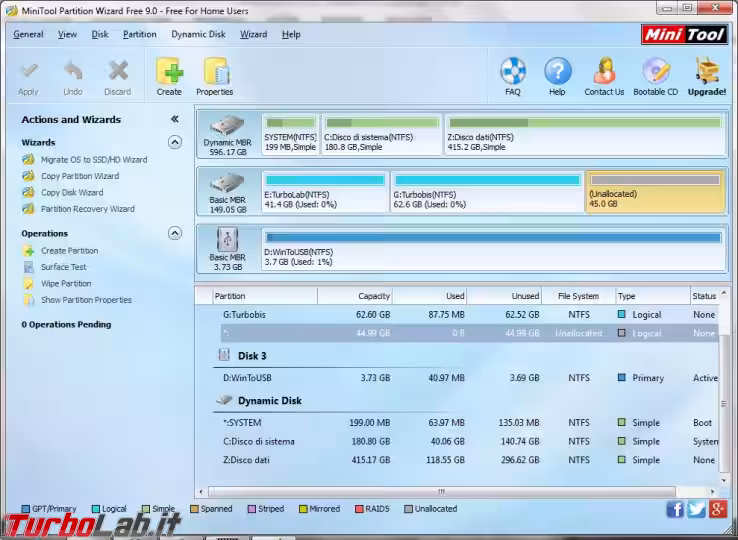Sort by the Partition column header
The image size is (738, 540).
[x=265, y=296]
